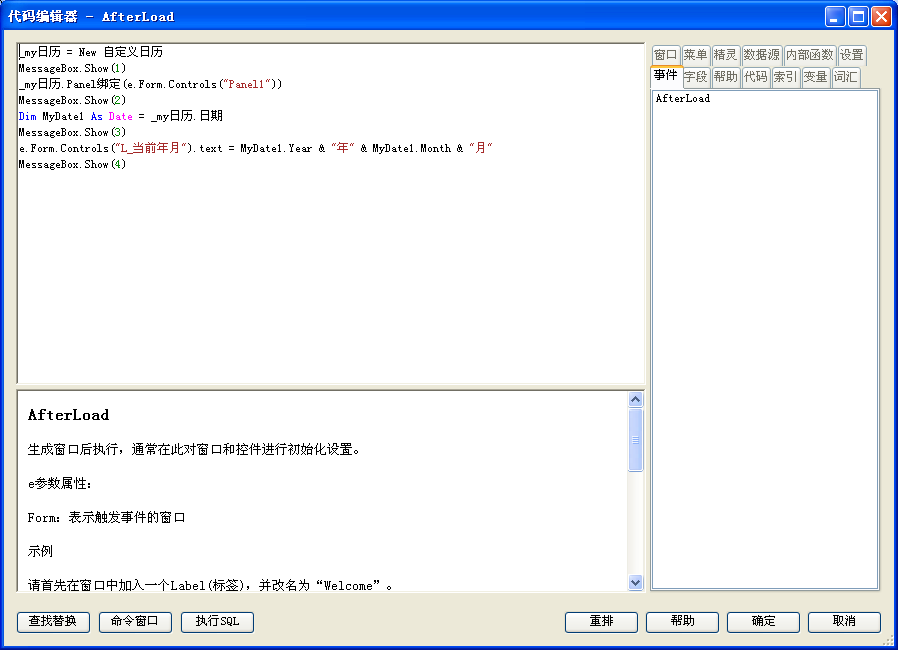Maximize the 代码编辑器 window
898x650 pixels.
858,16
